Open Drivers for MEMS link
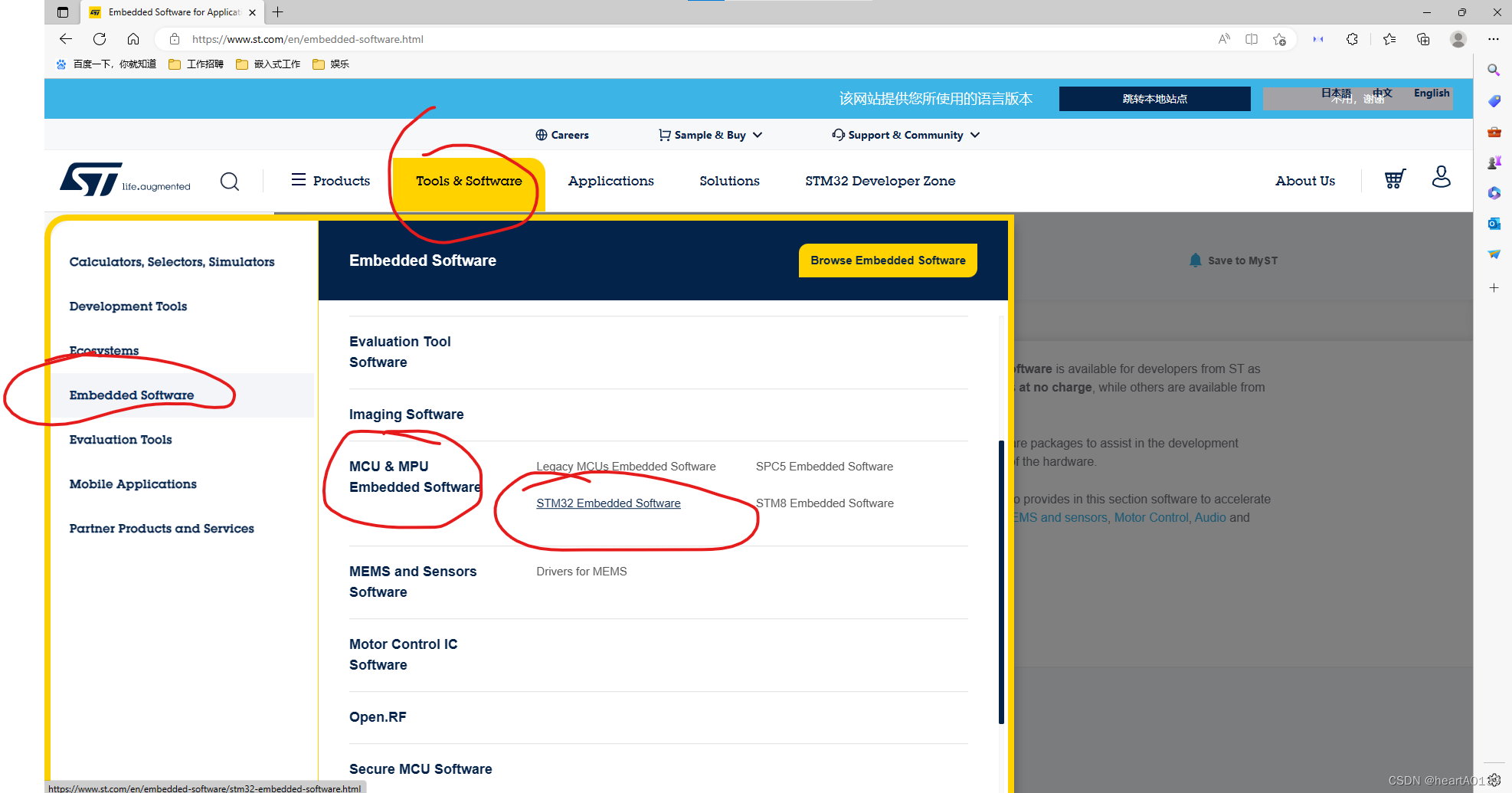1512x793 pixels. [x=581, y=572]
